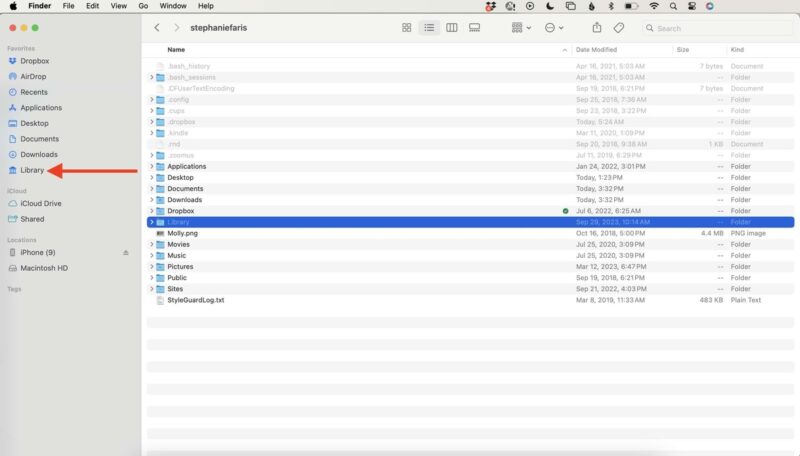Open Control Center in menu bar

pyautogui.click(x=692, y=6)
